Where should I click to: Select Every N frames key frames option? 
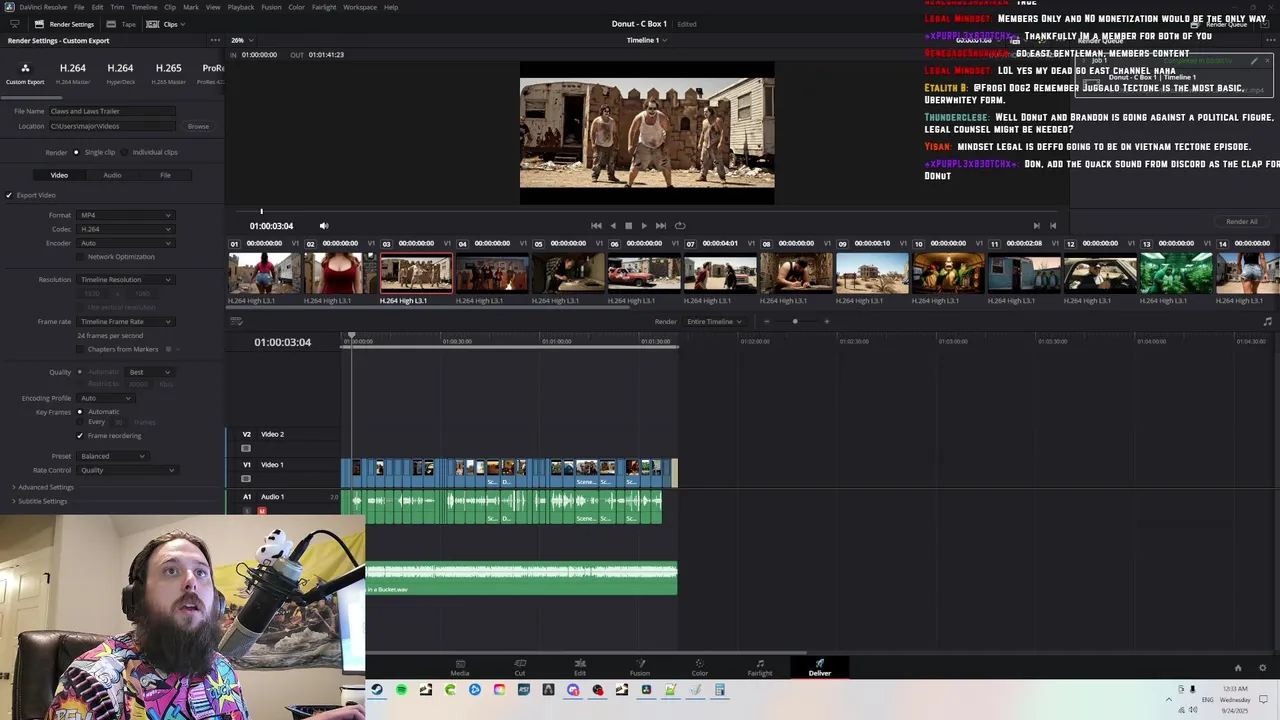click(81, 422)
